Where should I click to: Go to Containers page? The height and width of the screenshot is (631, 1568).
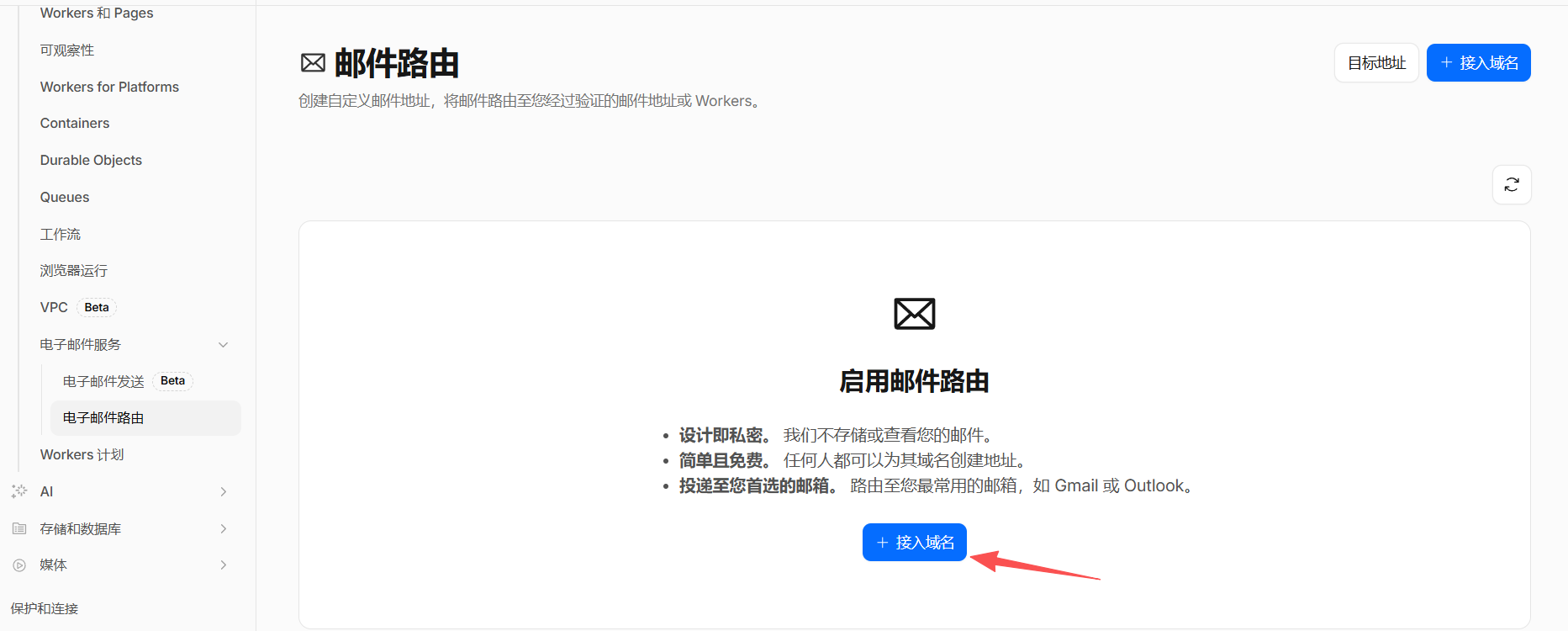pyautogui.click(x=75, y=123)
